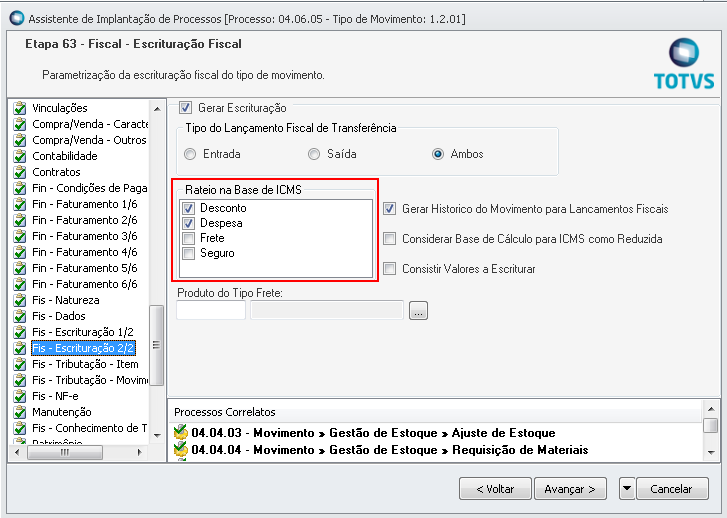Click the checkmark icon beside Fis - Conhecimento de T
This screenshot has height=518, width=727.
[20, 428]
